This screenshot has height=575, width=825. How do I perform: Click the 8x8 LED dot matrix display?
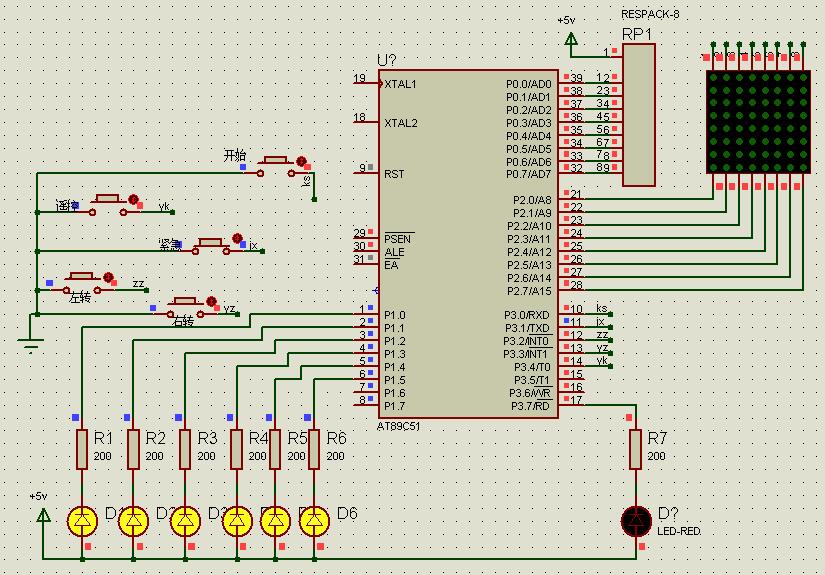pos(757,122)
